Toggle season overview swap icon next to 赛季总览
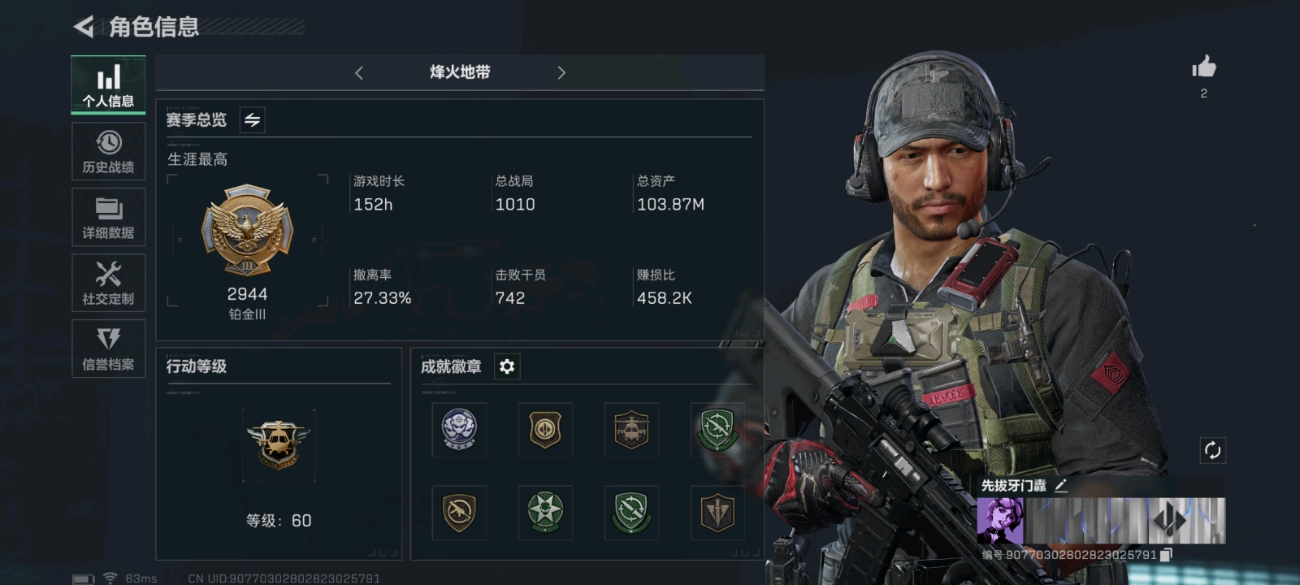1300x585 pixels. (252, 120)
